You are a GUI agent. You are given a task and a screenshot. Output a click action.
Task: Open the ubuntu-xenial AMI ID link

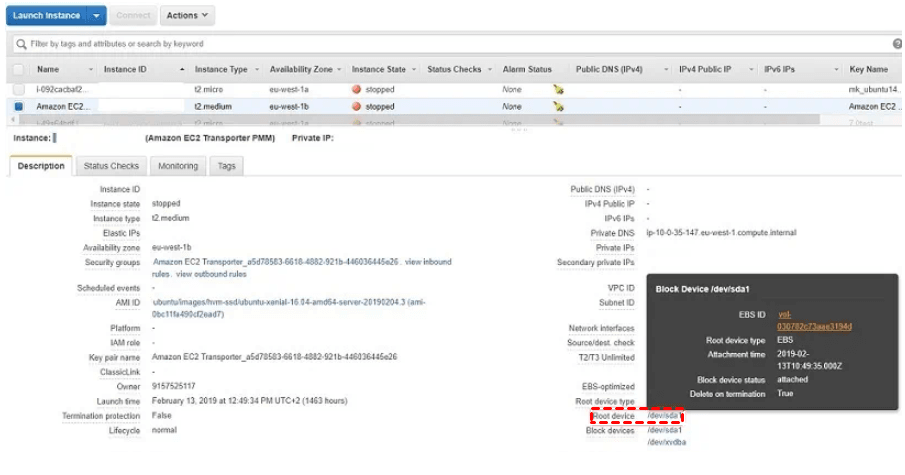289,308
